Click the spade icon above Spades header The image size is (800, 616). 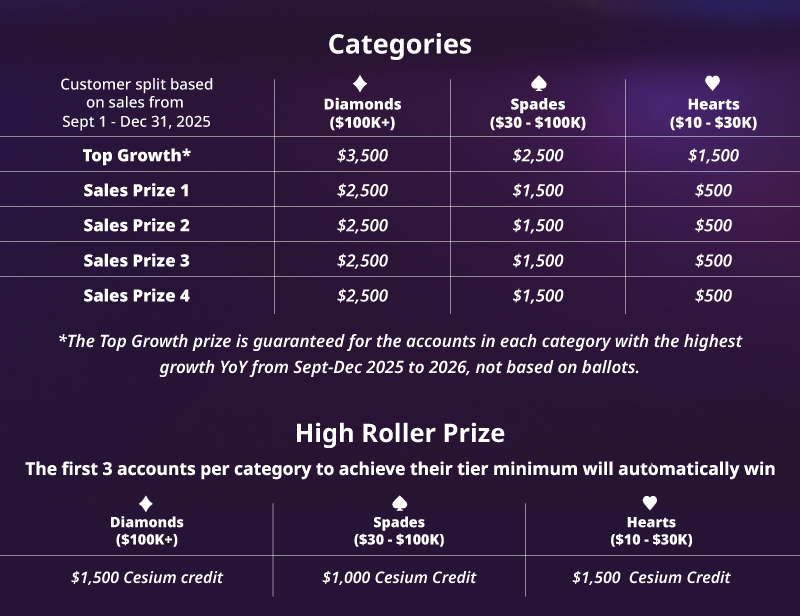click(x=539, y=83)
